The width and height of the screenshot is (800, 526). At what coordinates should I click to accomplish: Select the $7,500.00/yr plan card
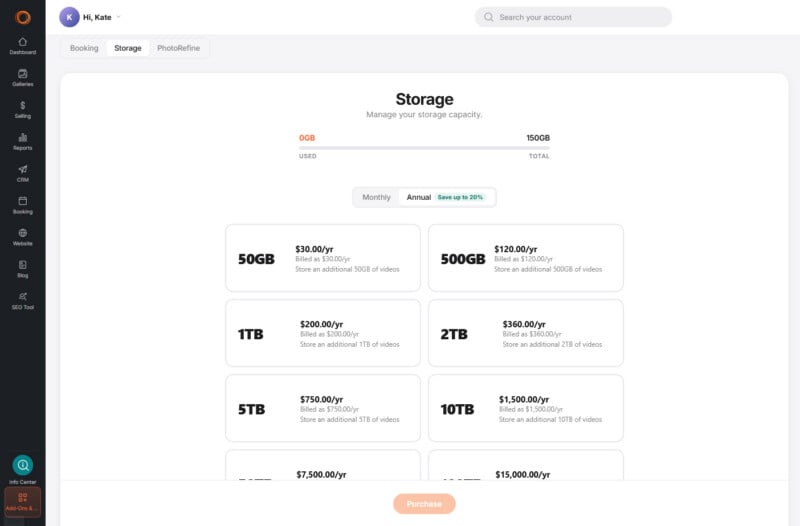[x=323, y=465]
